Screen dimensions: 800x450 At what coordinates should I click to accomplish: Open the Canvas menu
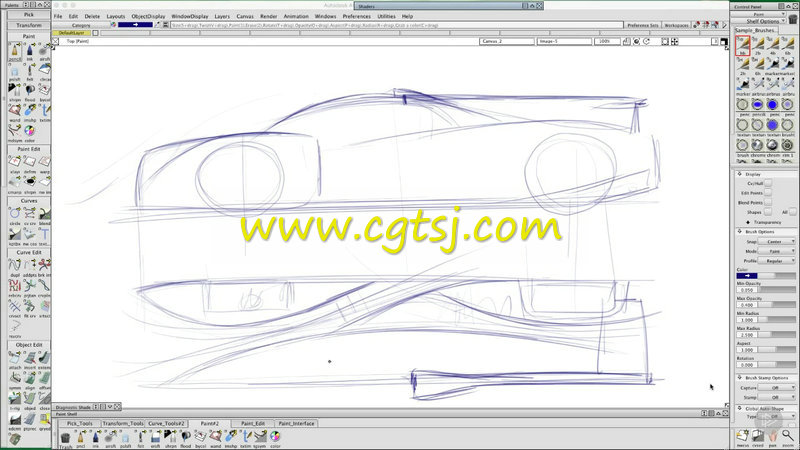pyautogui.click(x=245, y=16)
